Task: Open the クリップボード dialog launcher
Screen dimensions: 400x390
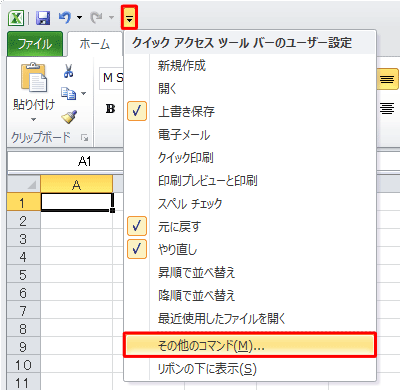Action: [x=84, y=138]
